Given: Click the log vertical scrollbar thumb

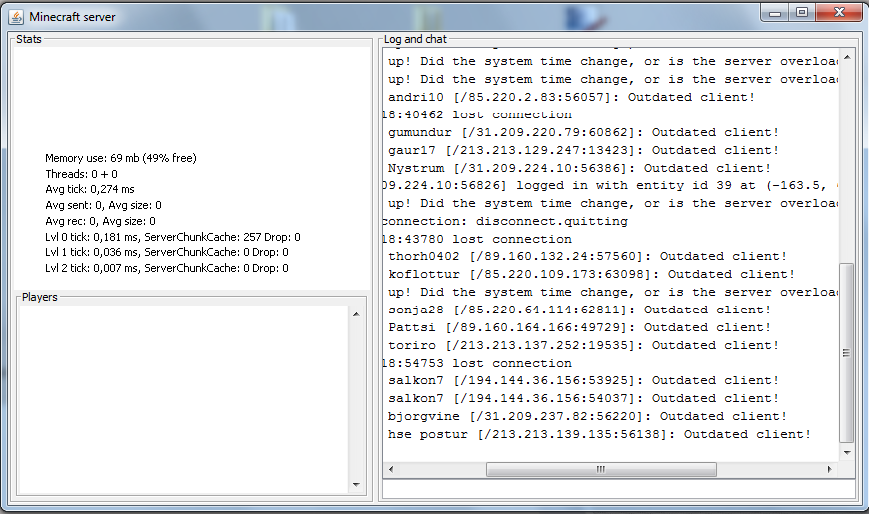Looking at the screenshot, I should click(847, 353).
